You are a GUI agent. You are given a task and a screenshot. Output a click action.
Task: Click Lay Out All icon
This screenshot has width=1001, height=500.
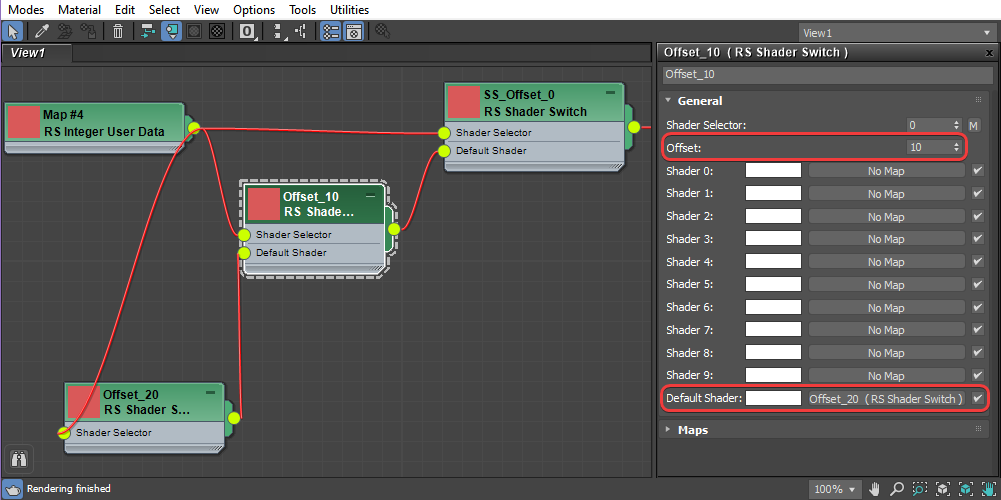tap(278, 31)
